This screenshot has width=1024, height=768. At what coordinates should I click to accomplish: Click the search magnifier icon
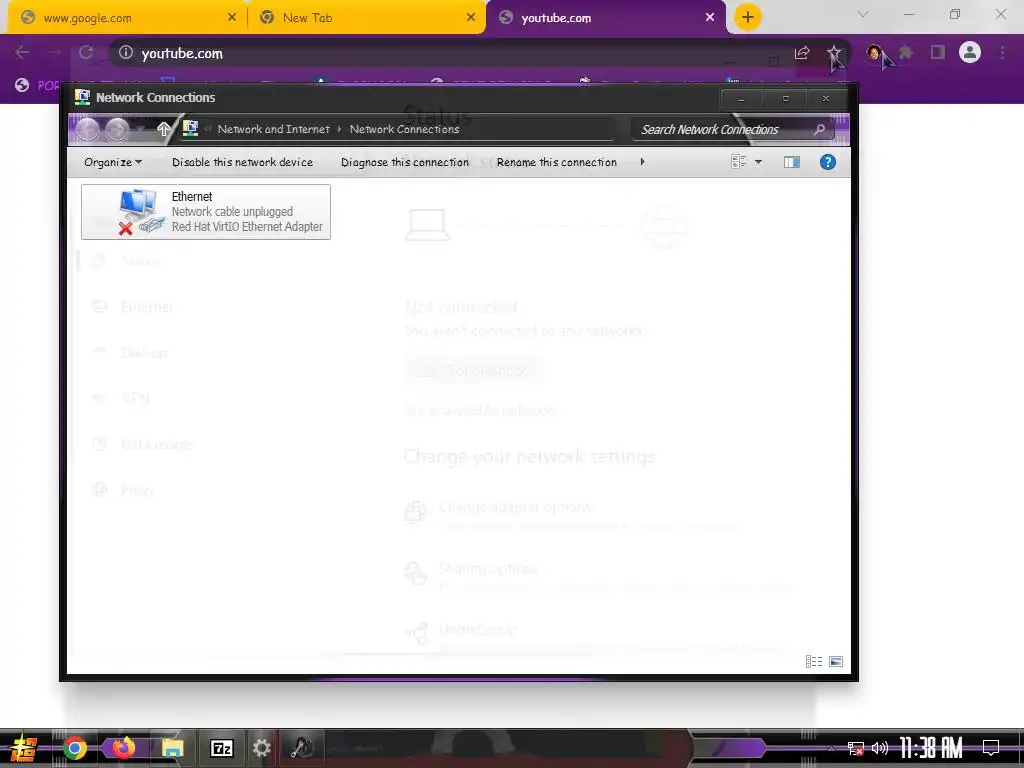click(819, 129)
